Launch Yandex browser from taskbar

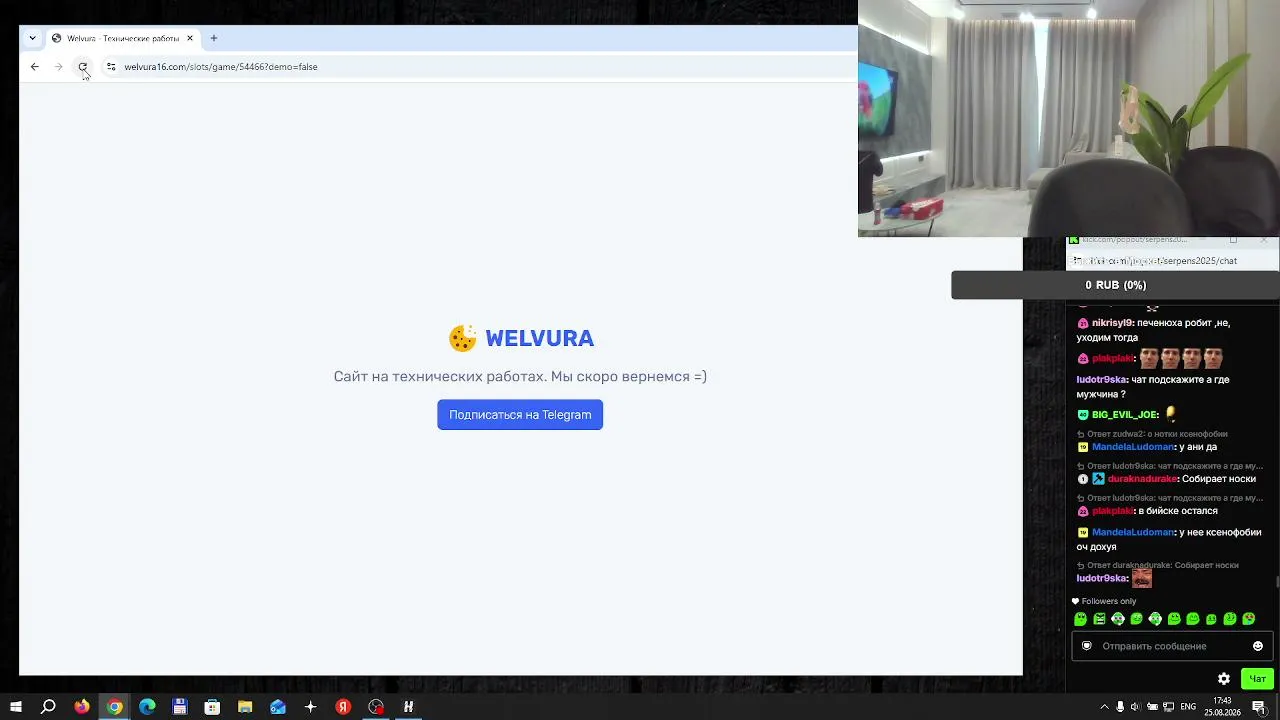tap(343, 707)
